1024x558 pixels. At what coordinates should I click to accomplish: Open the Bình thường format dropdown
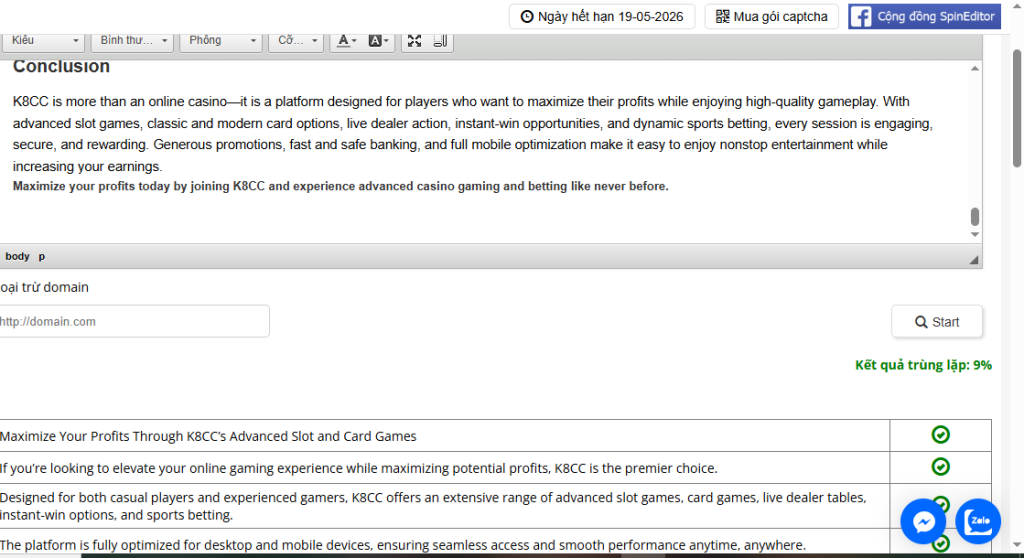[x=133, y=41]
